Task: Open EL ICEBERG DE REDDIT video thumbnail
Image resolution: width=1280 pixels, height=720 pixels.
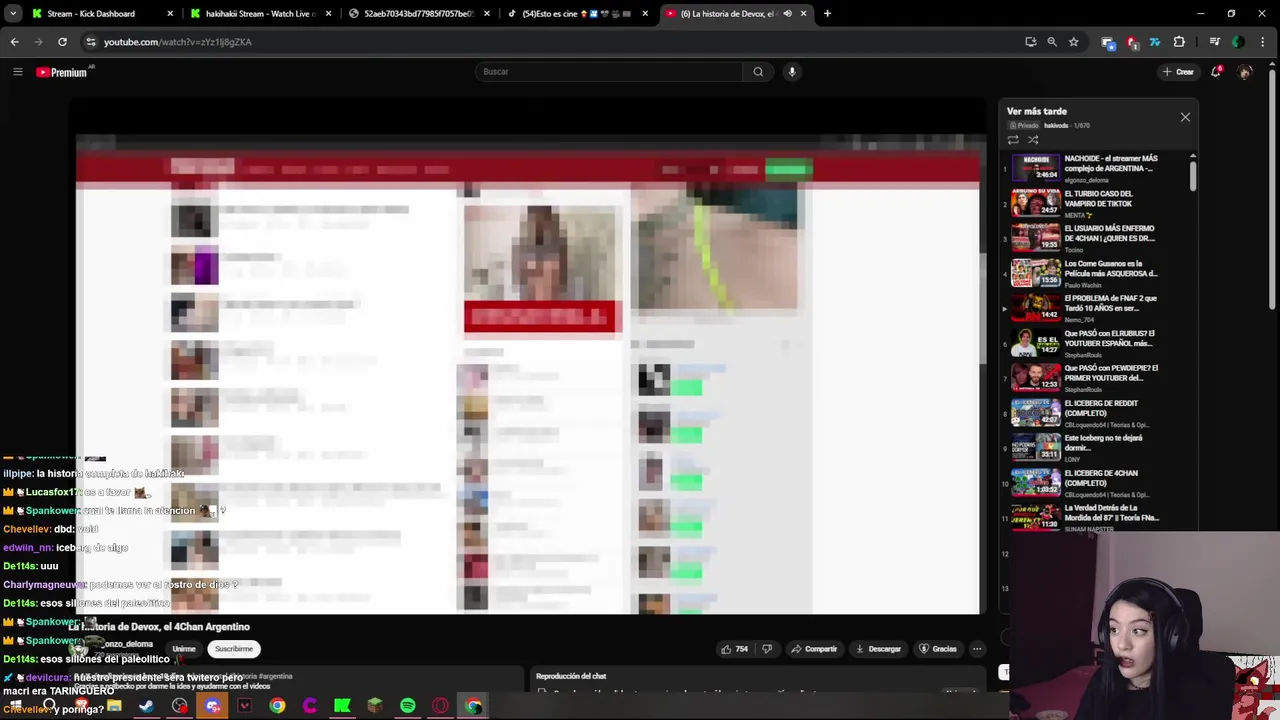Action: coord(1035,413)
